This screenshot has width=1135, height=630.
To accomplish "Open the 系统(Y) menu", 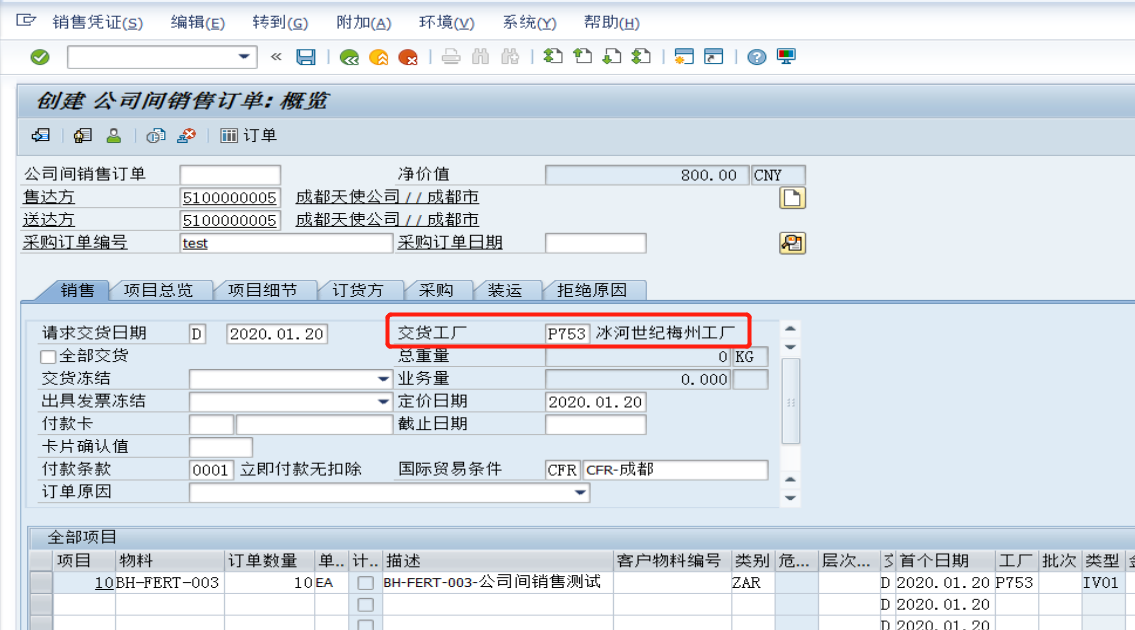I will (x=529, y=22).
